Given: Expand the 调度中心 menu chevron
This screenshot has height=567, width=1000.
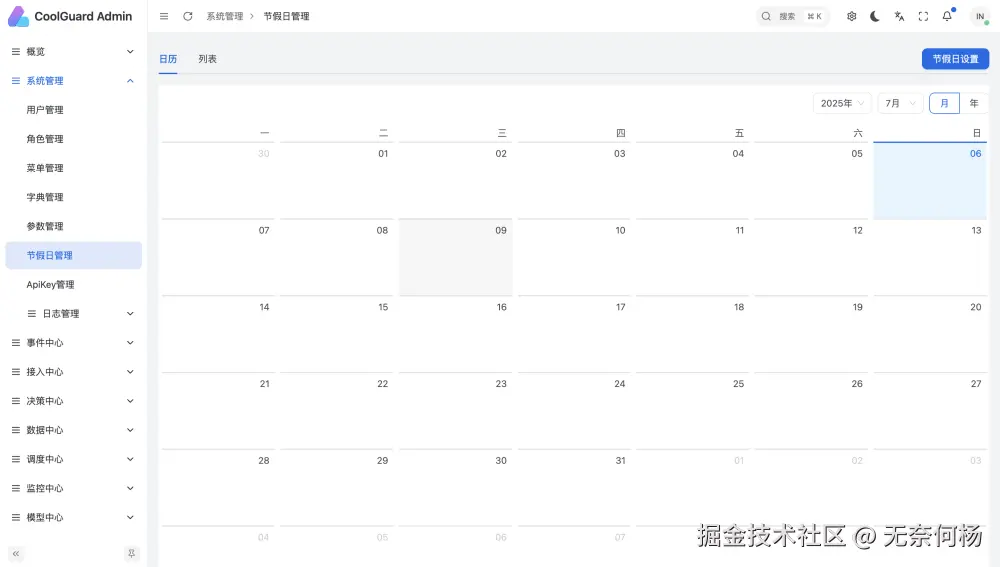Looking at the screenshot, I should tap(130, 459).
